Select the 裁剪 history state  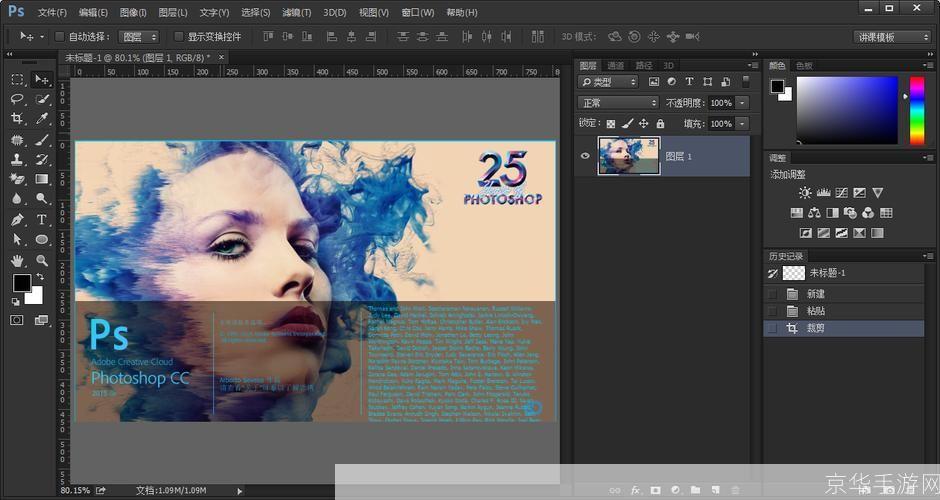(x=844, y=328)
